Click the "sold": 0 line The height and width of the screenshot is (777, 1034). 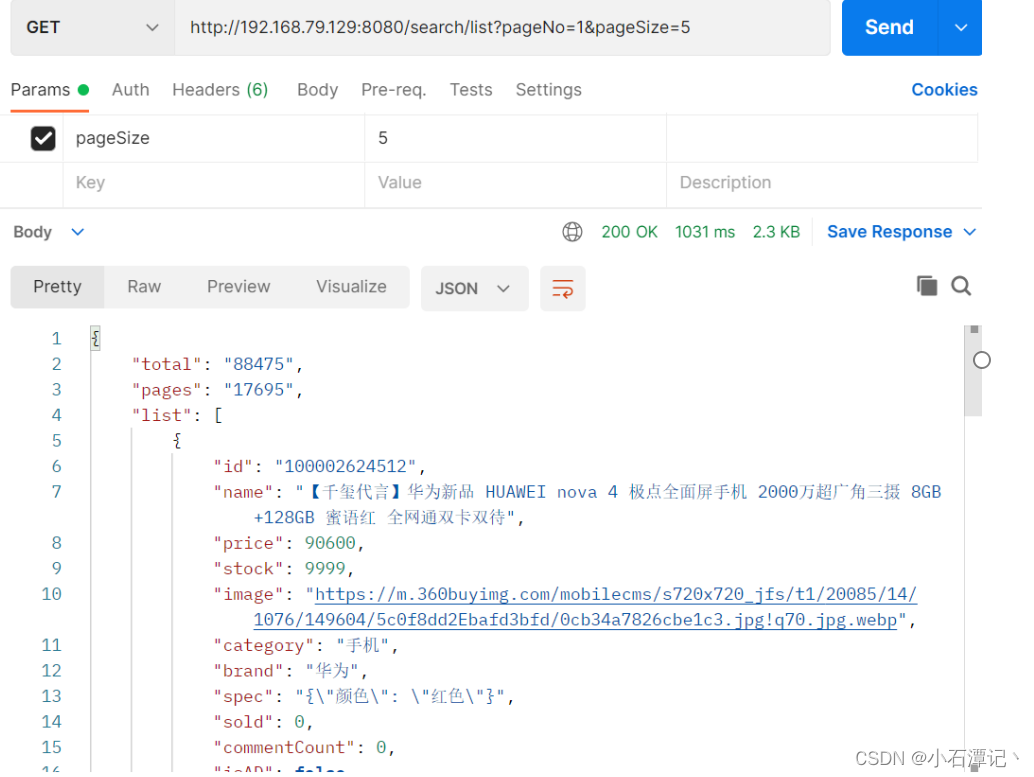(262, 722)
